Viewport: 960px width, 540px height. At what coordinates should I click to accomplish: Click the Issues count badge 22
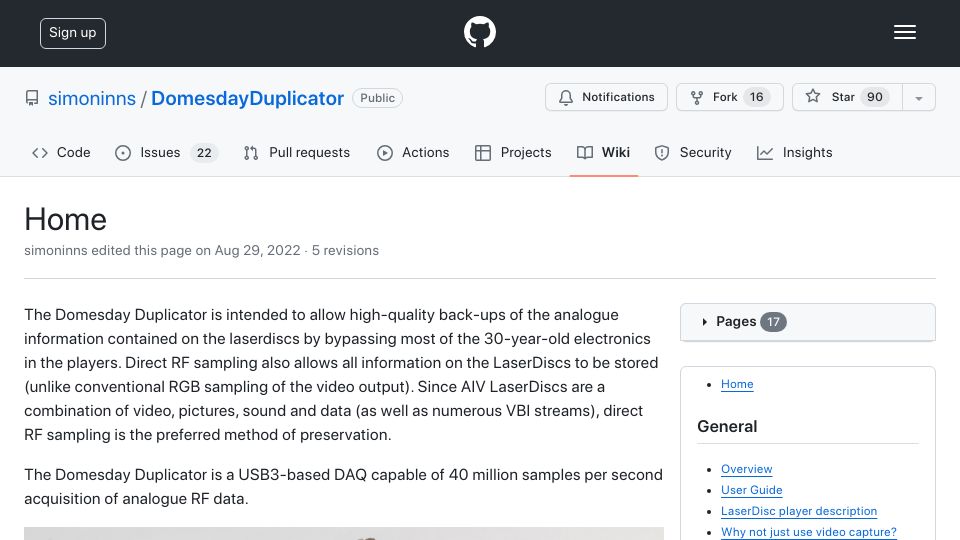[x=204, y=152]
